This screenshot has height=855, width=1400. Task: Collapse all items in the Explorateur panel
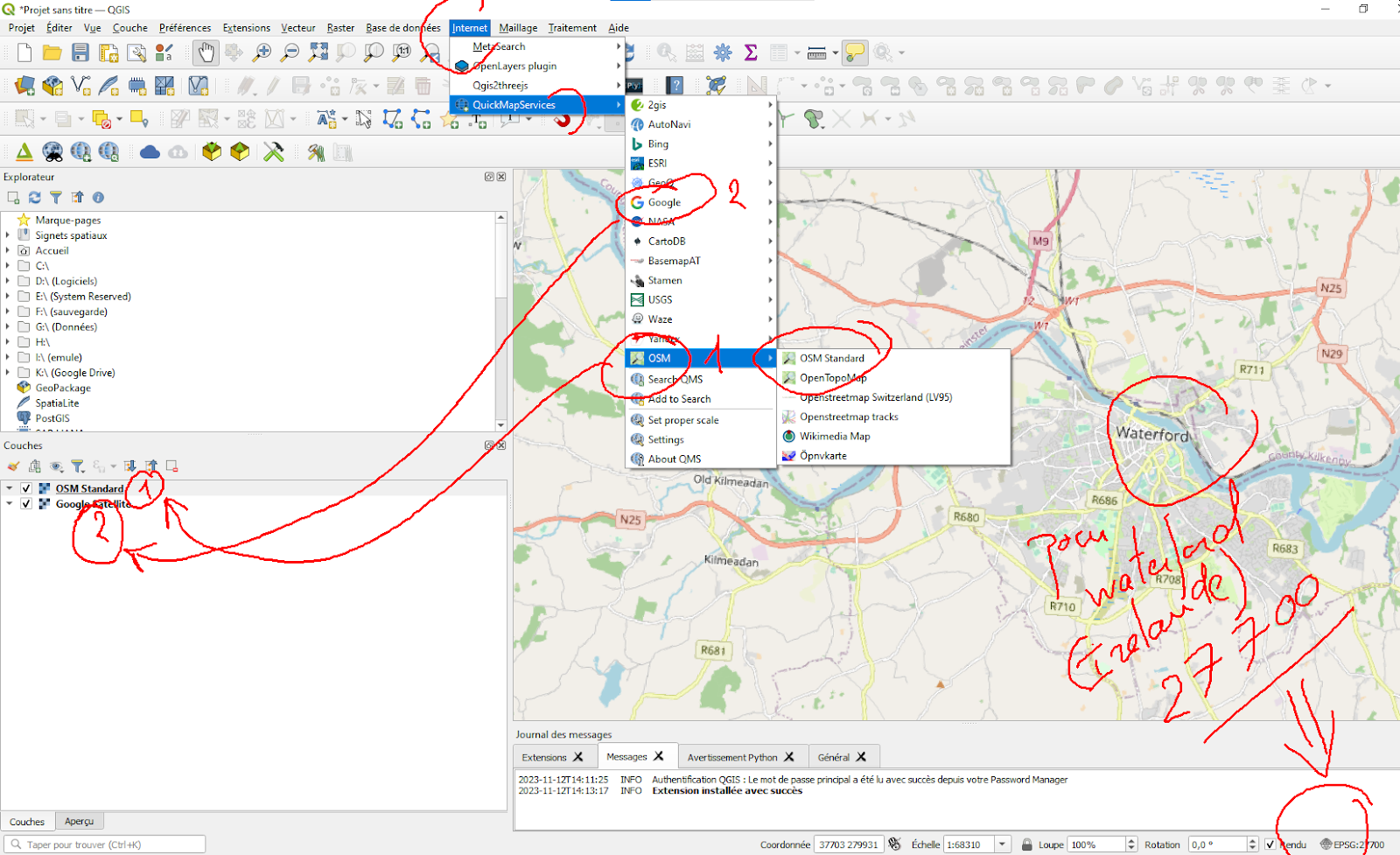pyautogui.click(x=78, y=198)
